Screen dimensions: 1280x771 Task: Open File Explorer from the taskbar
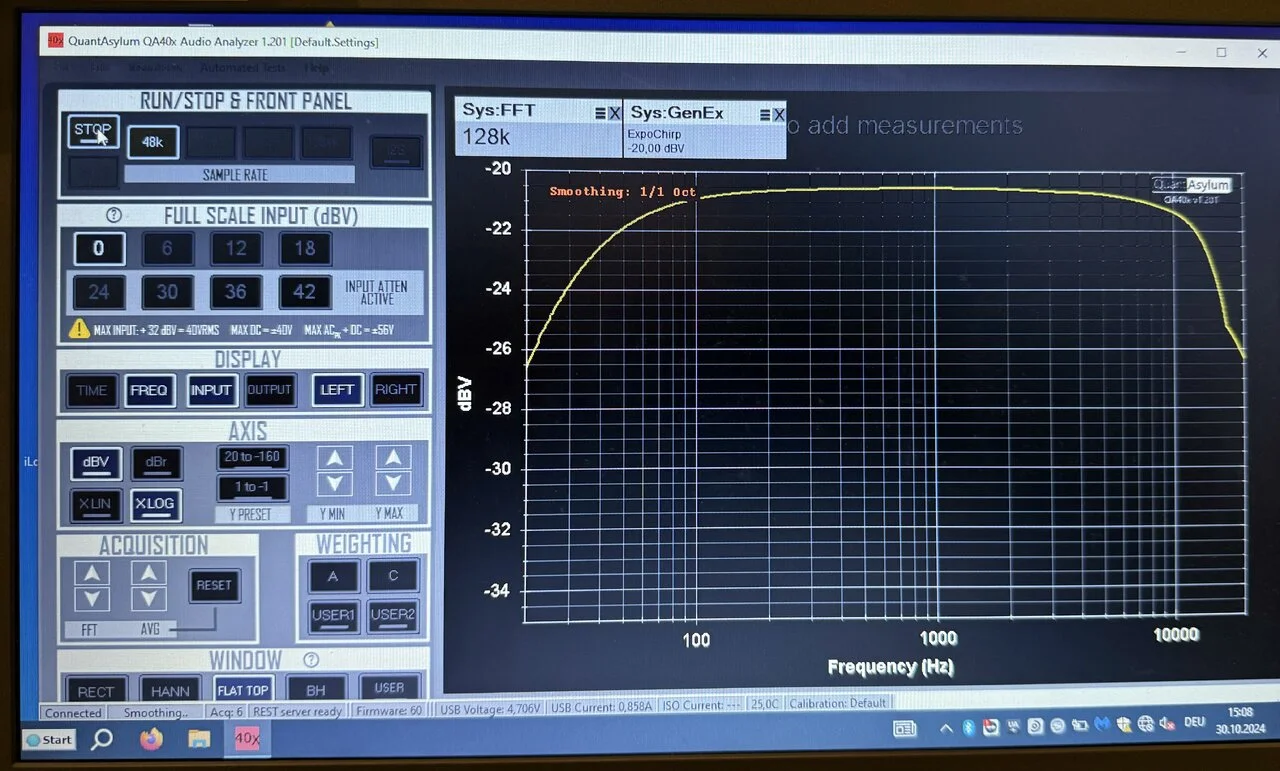tap(199, 739)
